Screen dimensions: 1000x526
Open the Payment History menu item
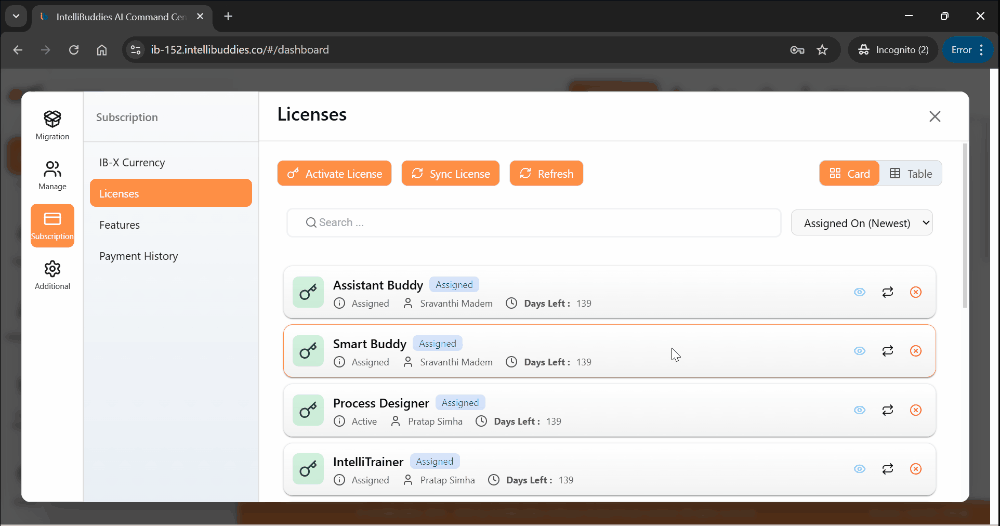[x=170, y=256]
